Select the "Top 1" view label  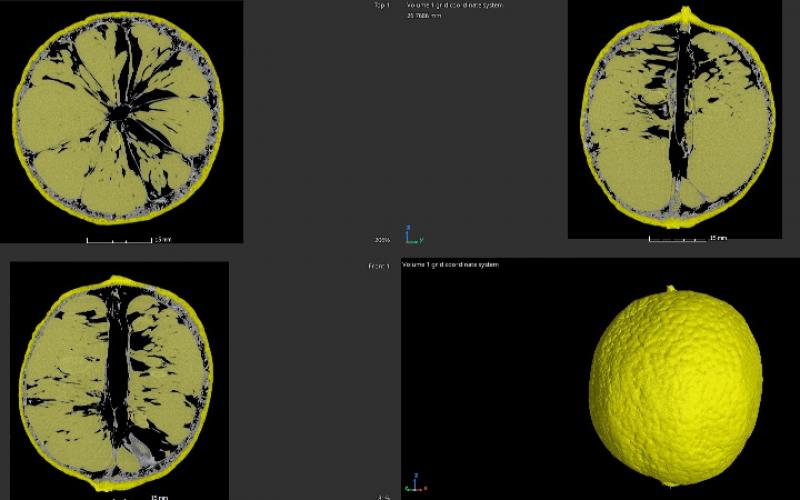click(381, 5)
